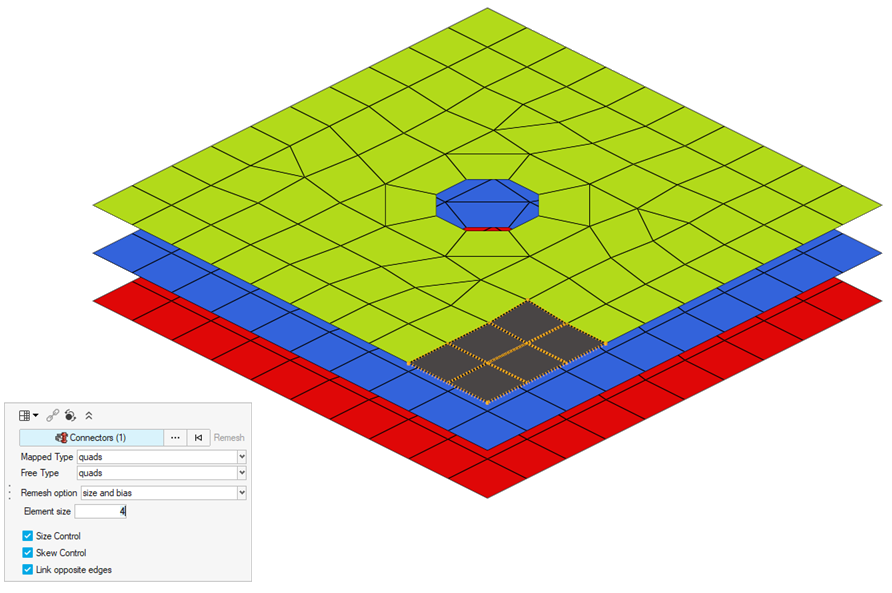
Task: Click the dark gray connector patch
Action: 507,352
